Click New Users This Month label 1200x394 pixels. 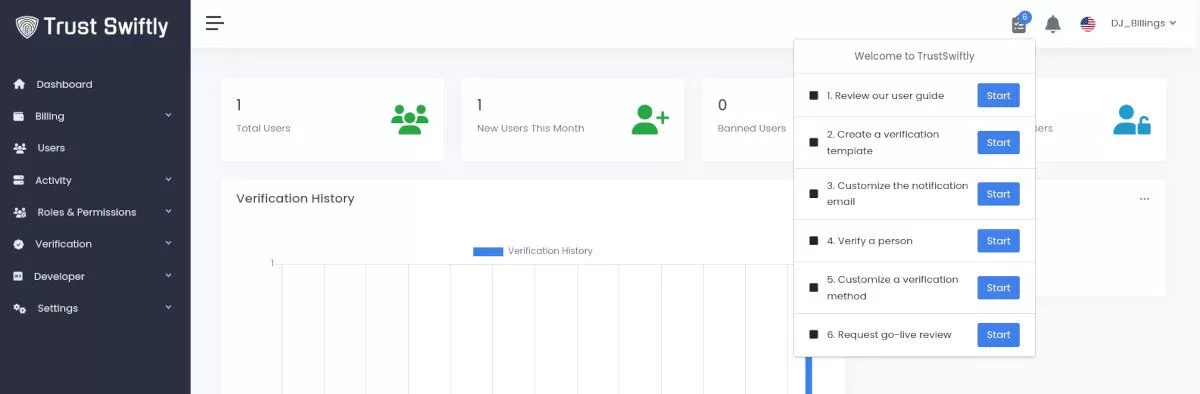[x=530, y=128]
